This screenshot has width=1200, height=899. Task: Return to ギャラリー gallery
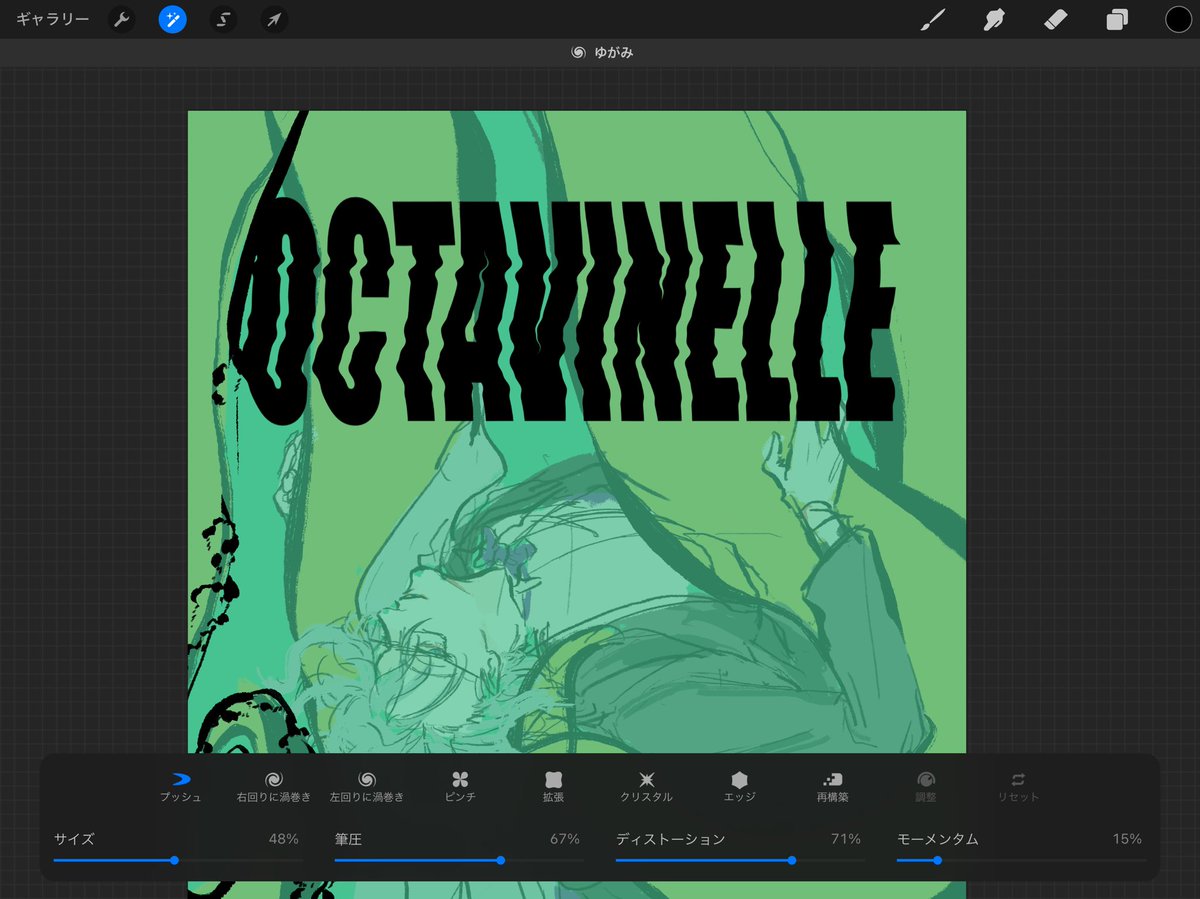pyautogui.click(x=53, y=20)
